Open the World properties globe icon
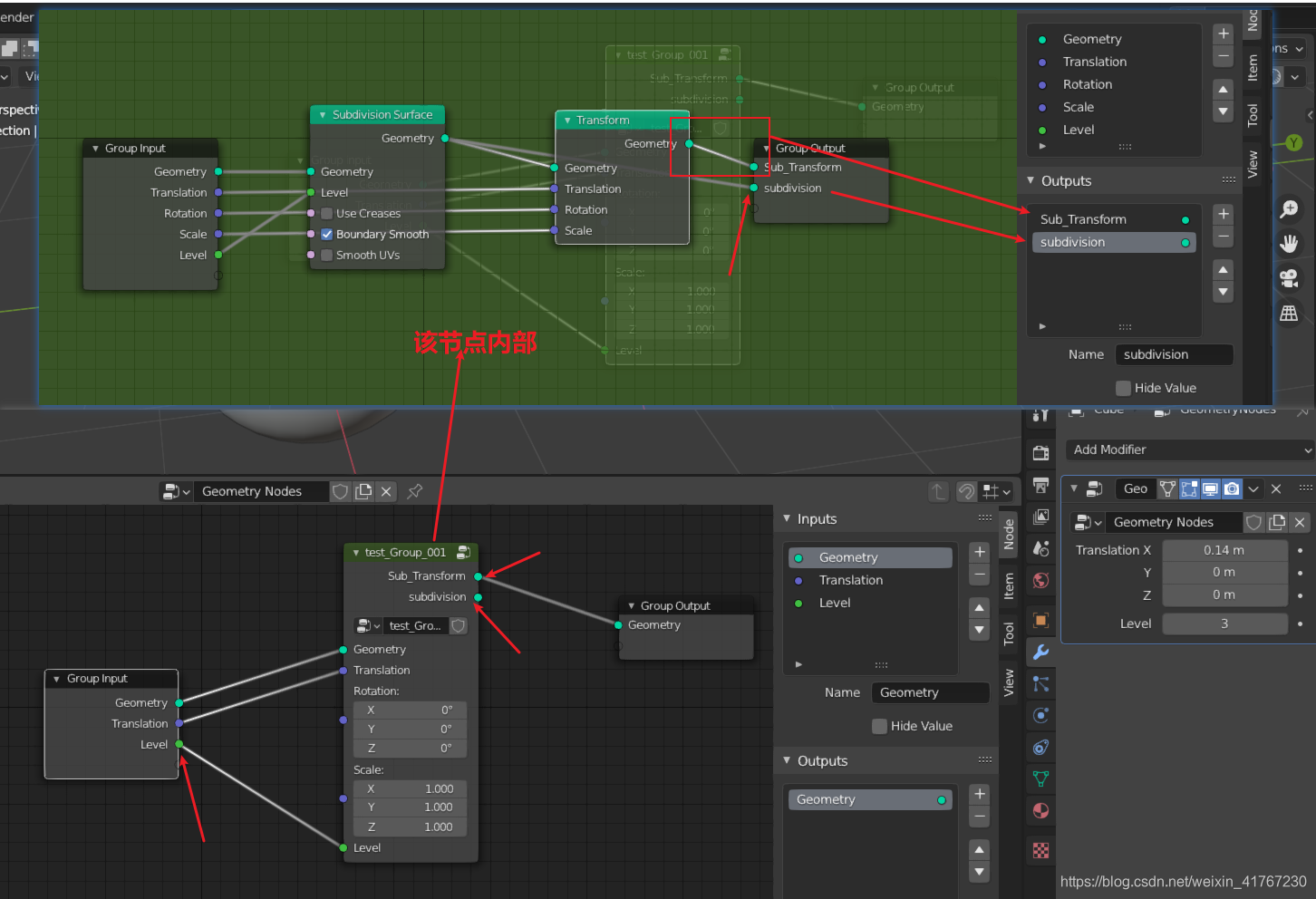1316x899 pixels. point(1040,580)
